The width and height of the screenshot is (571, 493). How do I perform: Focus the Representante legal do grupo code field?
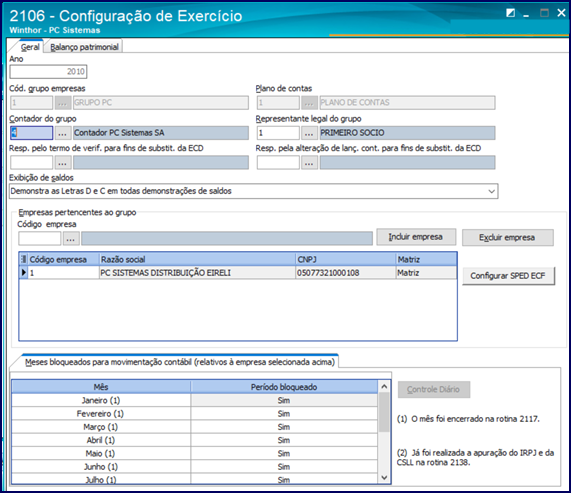(278, 133)
